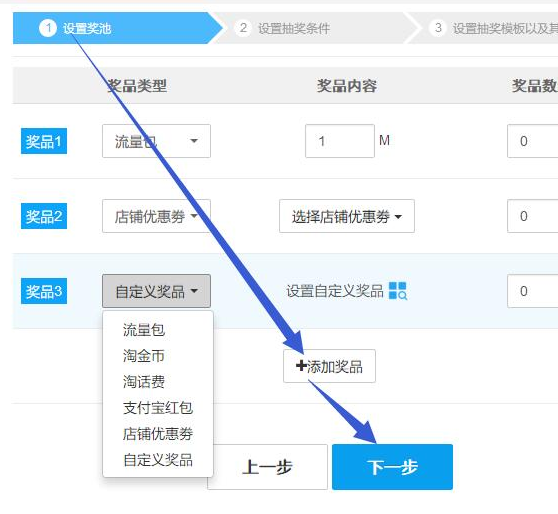The width and height of the screenshot is (558, 514).
Task: Click the 奖品2 row label
Action: (x=44, y=216)
